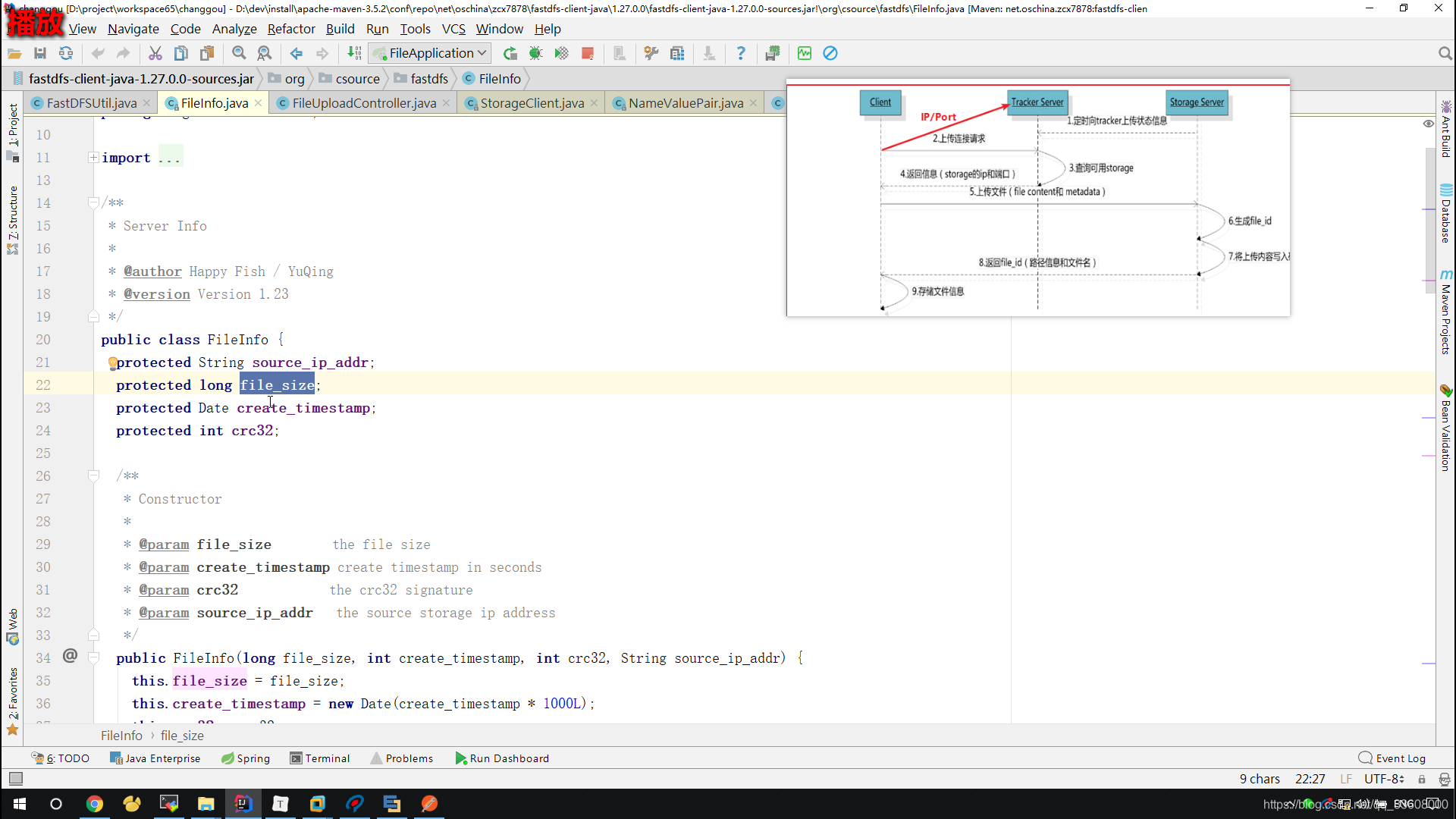Click the Open folder toolbar icon
The height and width of the screenshot is (819, 1456).
tap(14, 53)
